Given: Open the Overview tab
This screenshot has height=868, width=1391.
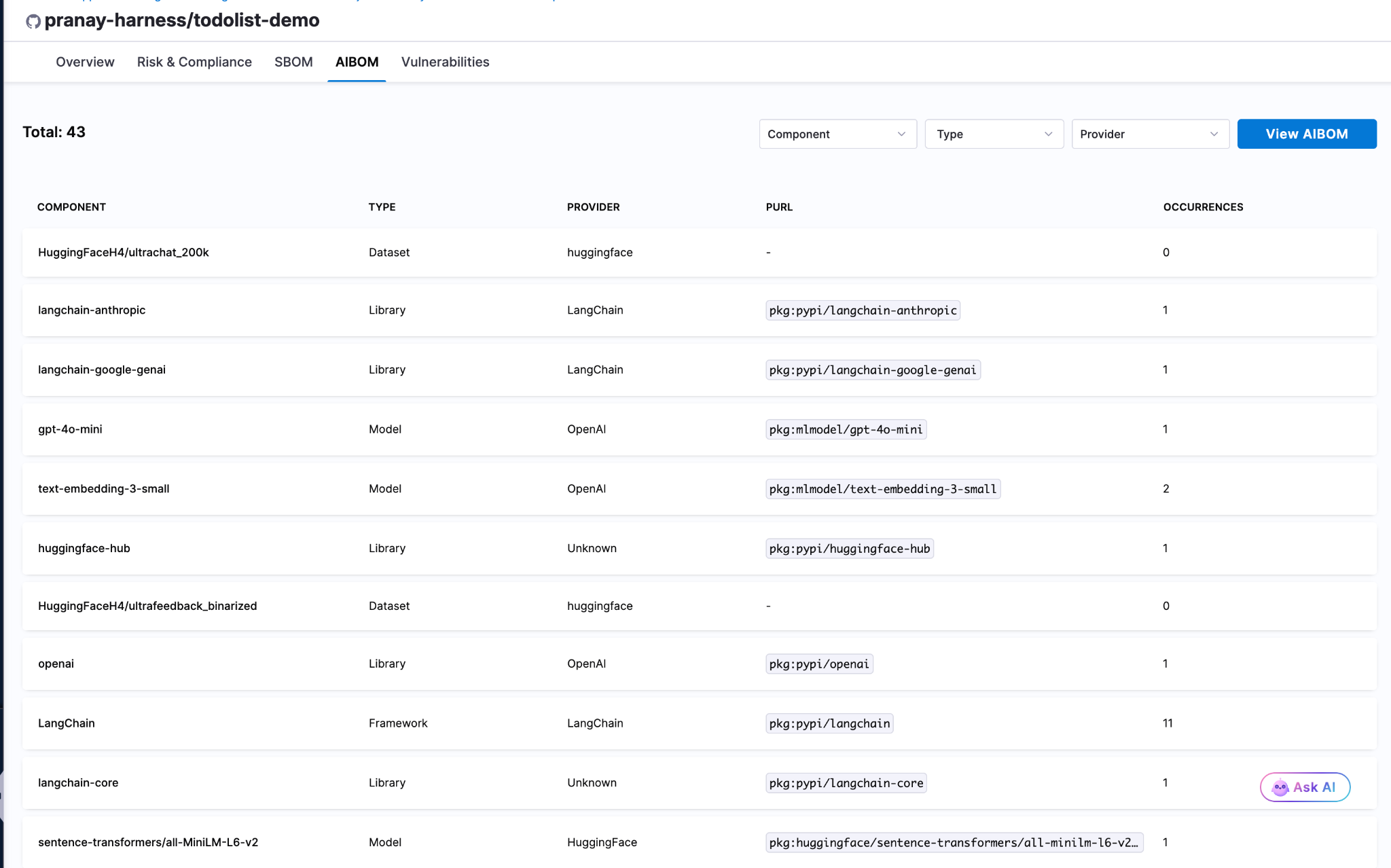Looking at the screenshot, I should (85, 62).
